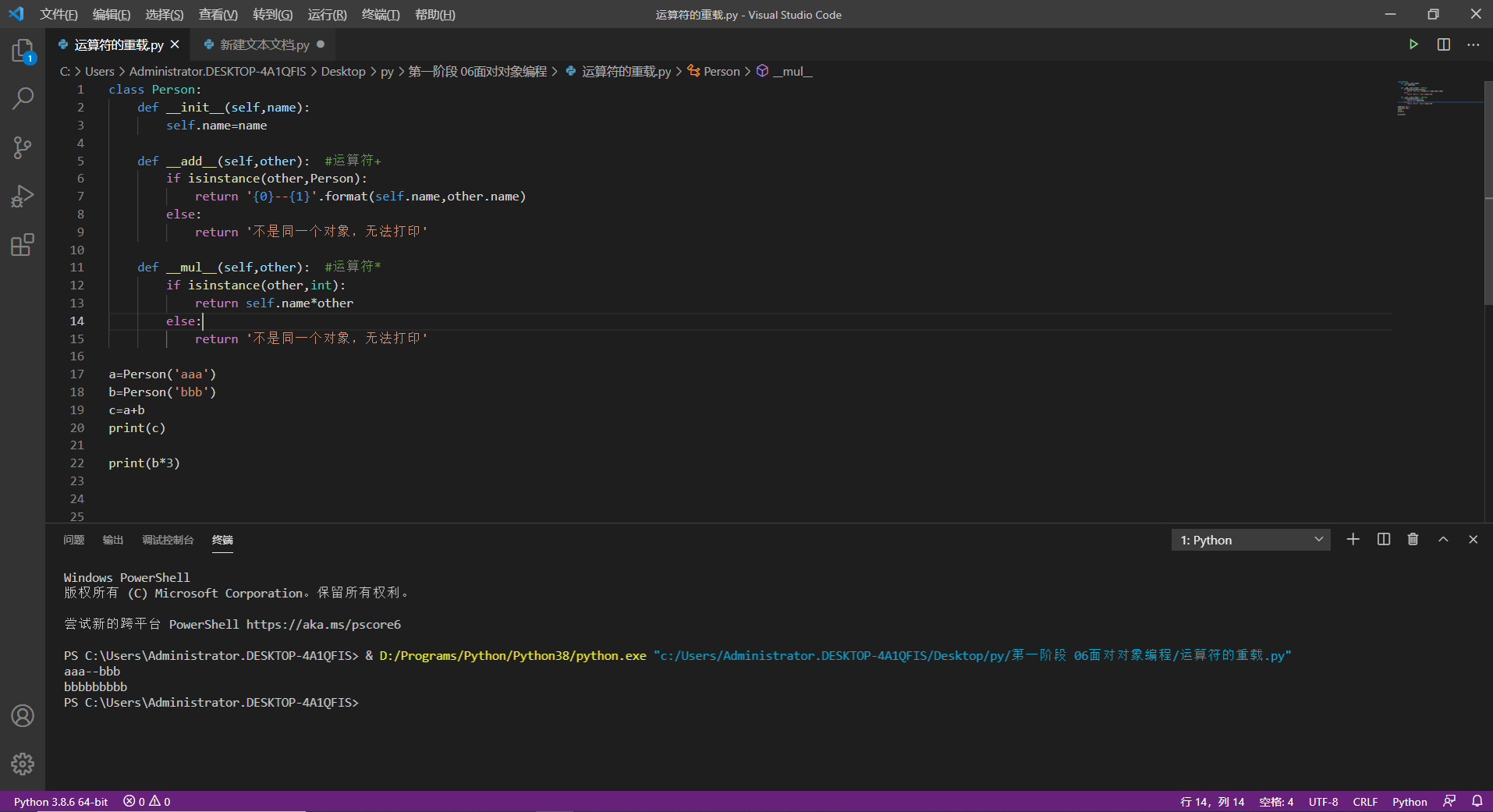Open 选择(S) menu
1493x812 pixels.
(164, 14)
